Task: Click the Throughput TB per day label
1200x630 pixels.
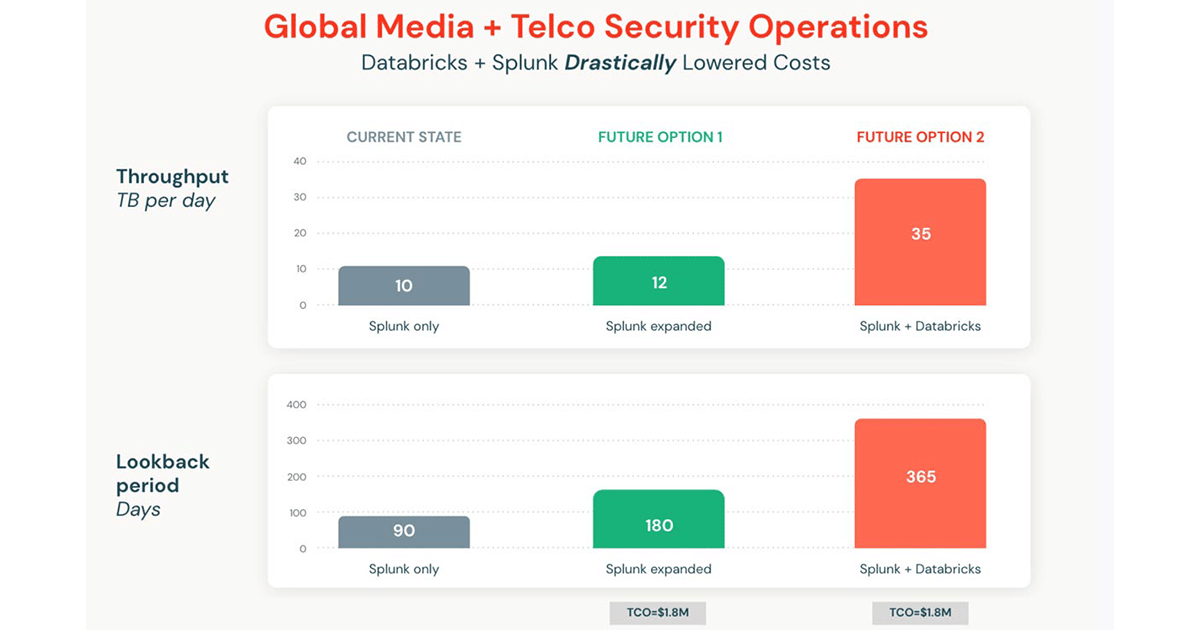Action: pos(172,188)
